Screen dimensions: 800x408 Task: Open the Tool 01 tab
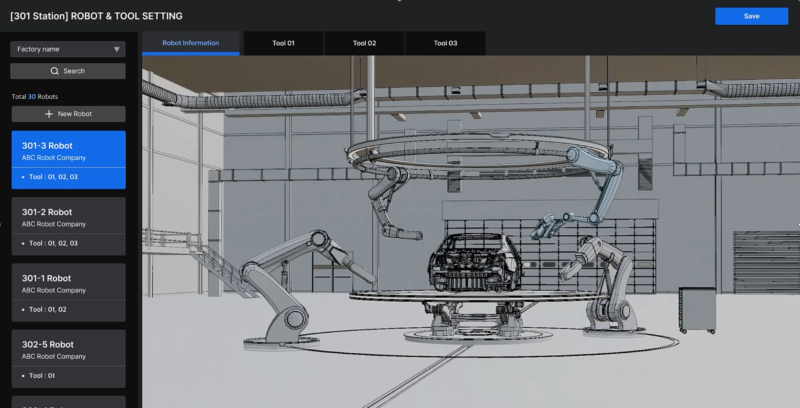point(284,43)
